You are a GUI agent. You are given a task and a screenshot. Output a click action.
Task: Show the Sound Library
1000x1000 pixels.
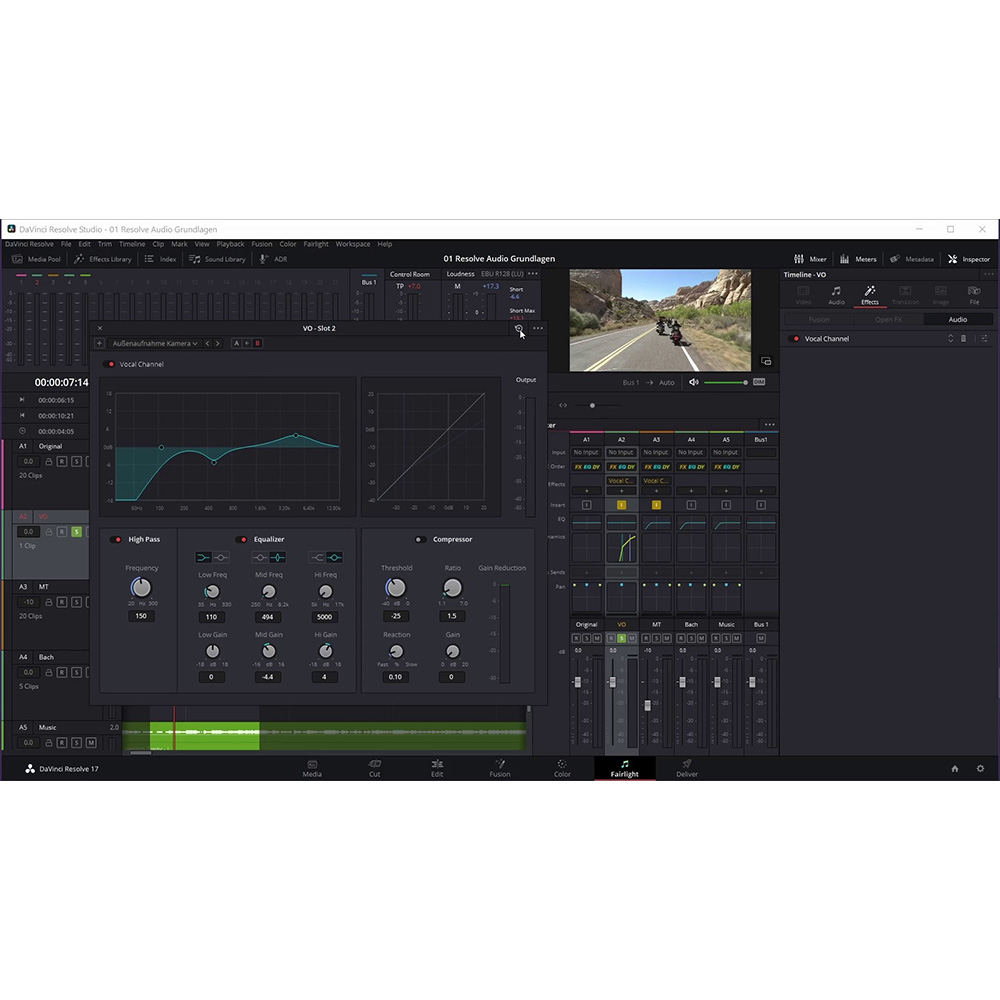coord(217,259)
